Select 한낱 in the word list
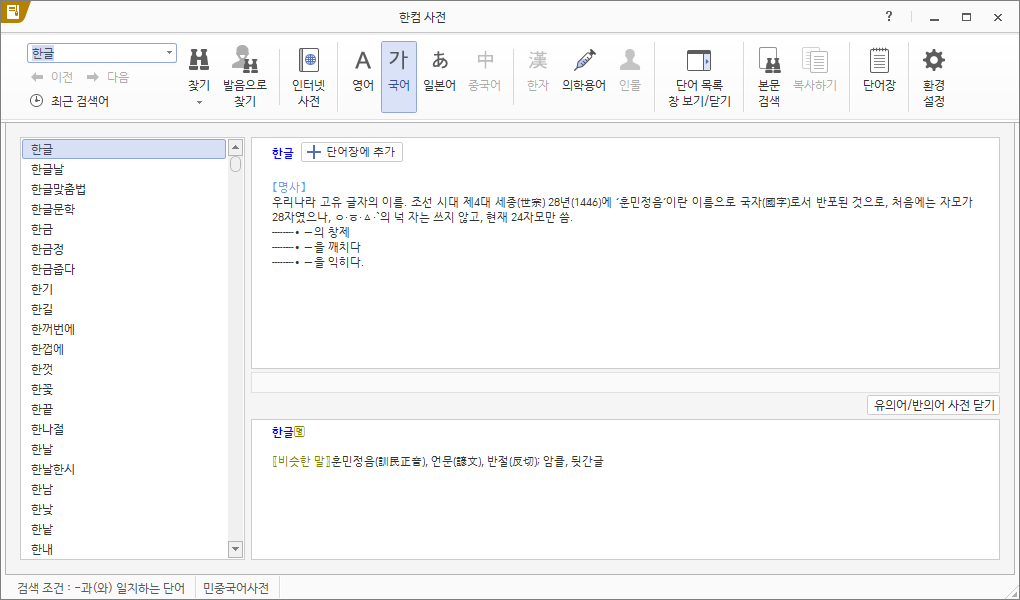Screen dimensions: 1020x600 (124, 529)
